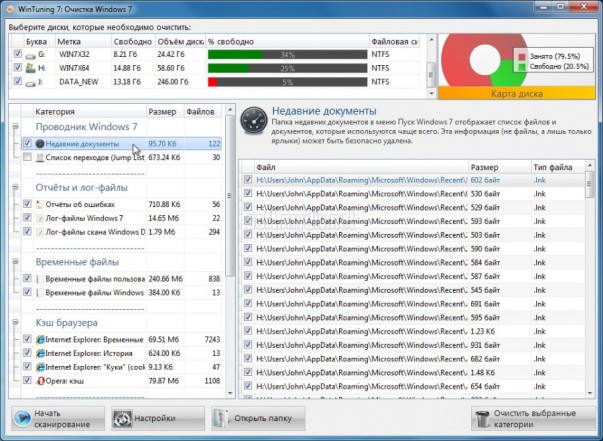Enable Список переходов Jump List checkbox
603x441 pixels.
coord(27,157)
